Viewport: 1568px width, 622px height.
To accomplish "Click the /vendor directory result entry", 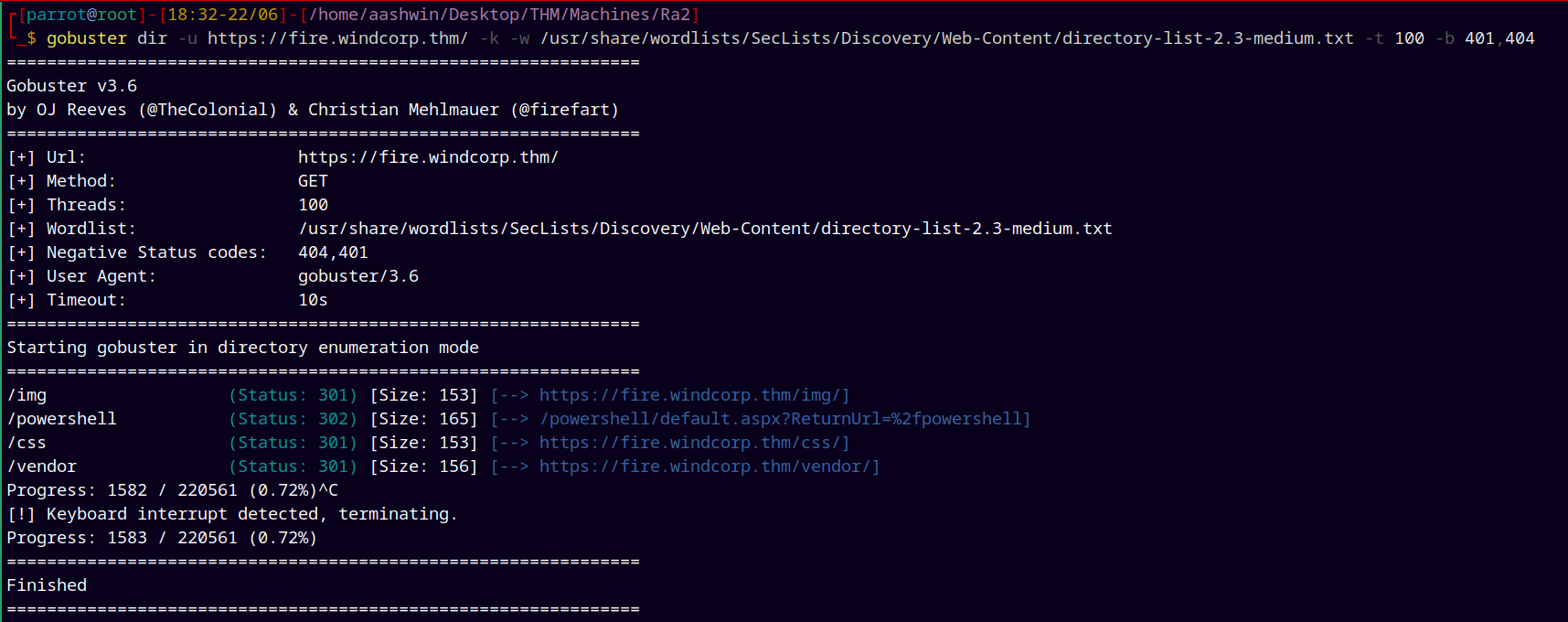I will [42, 466].
